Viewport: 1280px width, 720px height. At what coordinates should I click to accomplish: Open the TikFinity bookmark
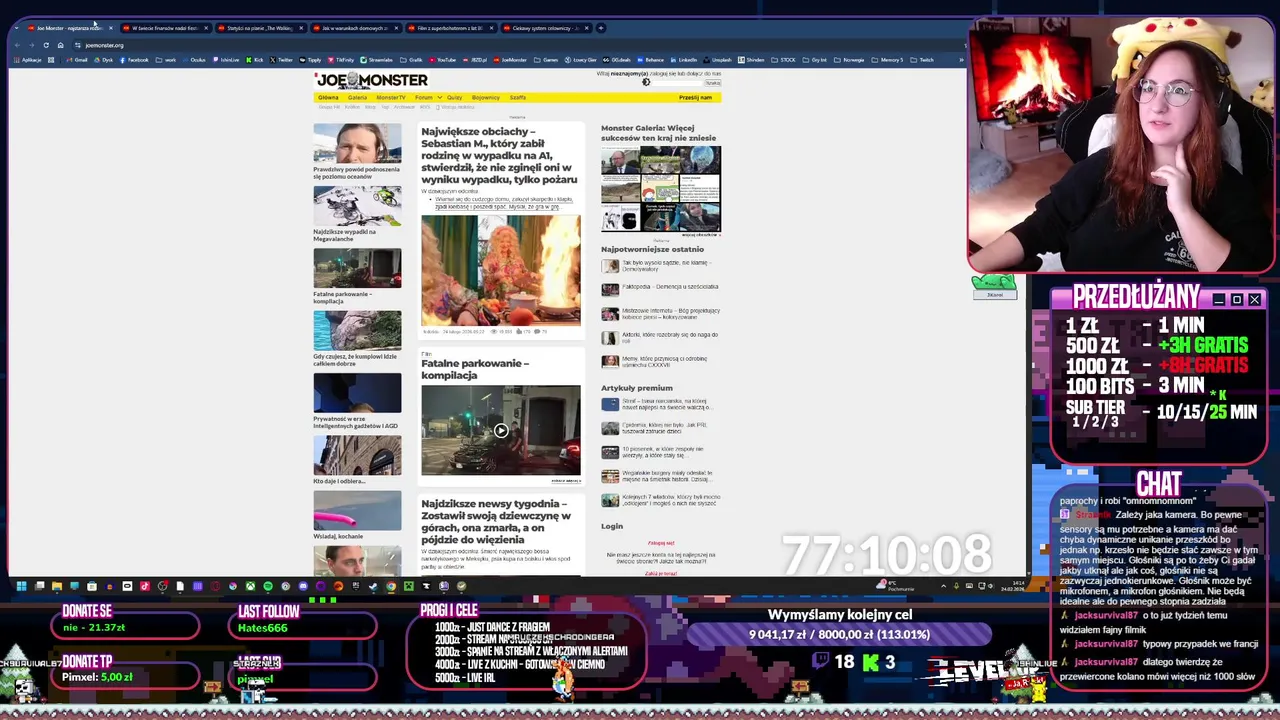tap(340, 60)
